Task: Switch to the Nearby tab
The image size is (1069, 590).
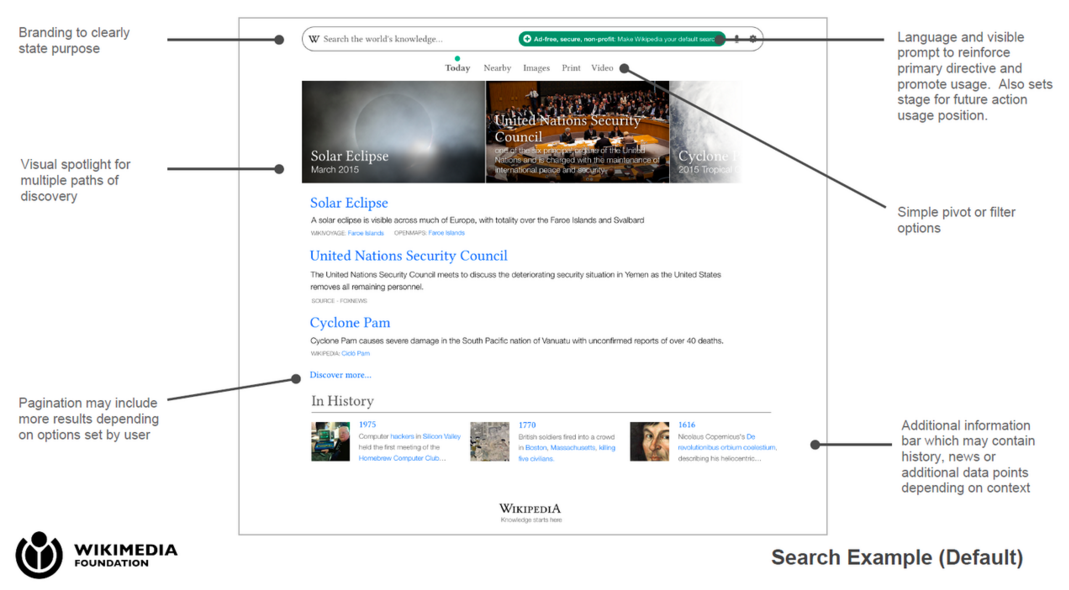Action: pyautogui.click(x=497, y=68)
